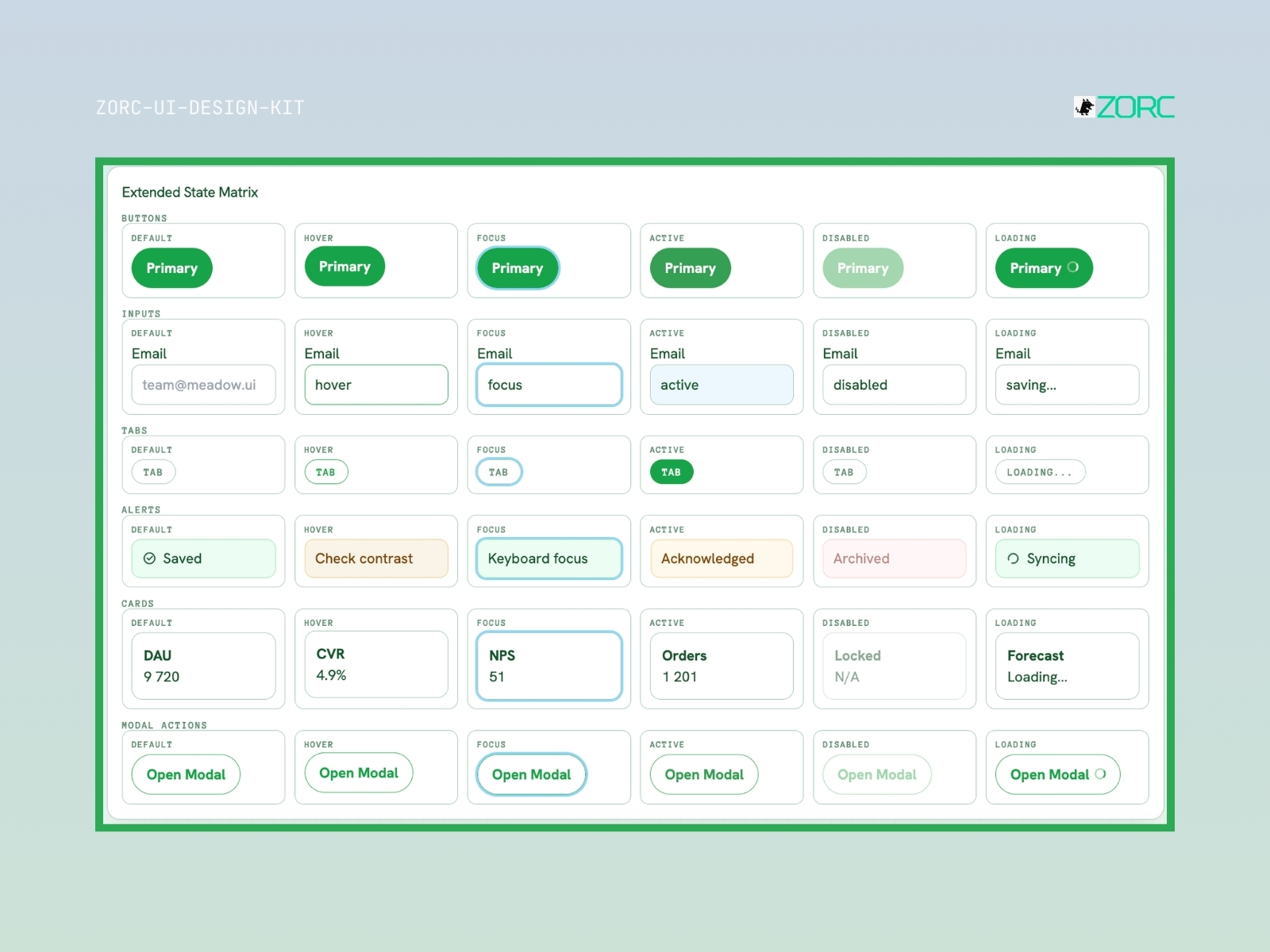Click the active-state Primary button
This screenshot has height=952, width=1270.
pyautogui.click(x=691, y=268)
